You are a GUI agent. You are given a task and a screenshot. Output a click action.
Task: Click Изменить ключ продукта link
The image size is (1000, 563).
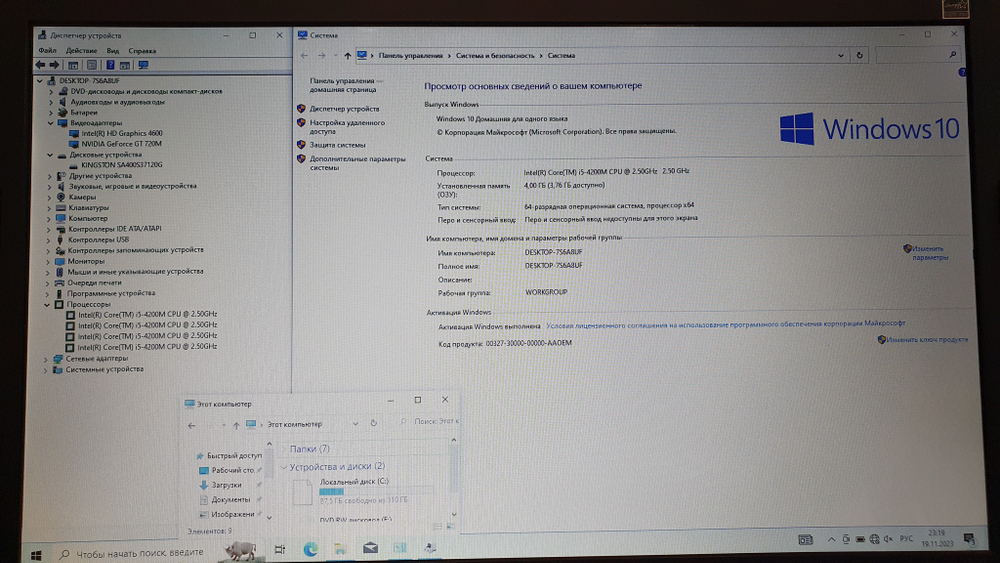927,340
